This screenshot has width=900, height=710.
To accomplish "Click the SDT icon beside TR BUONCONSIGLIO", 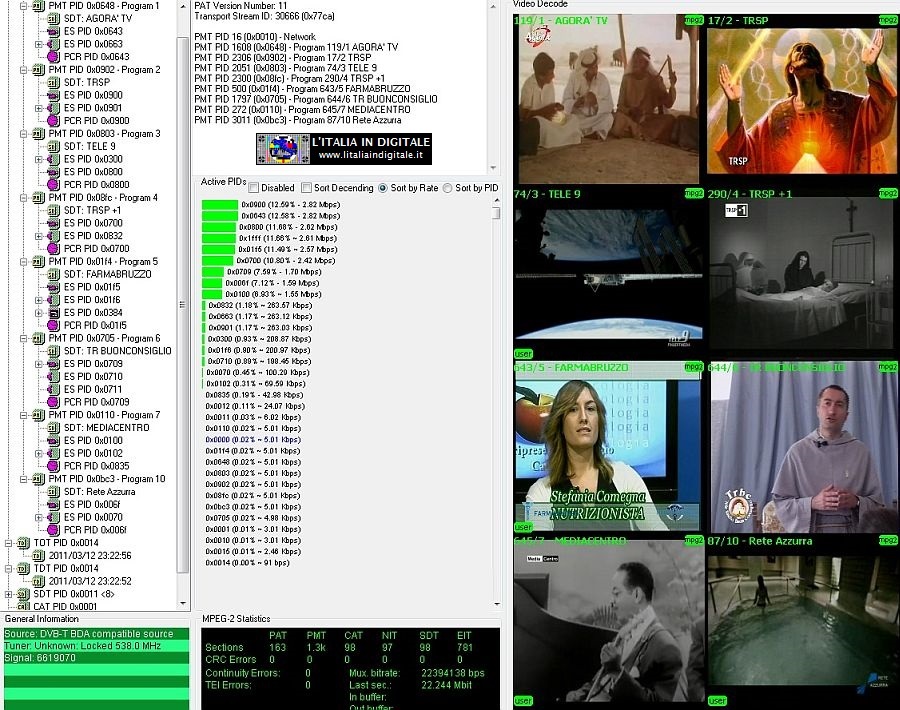I will (53, 351).
